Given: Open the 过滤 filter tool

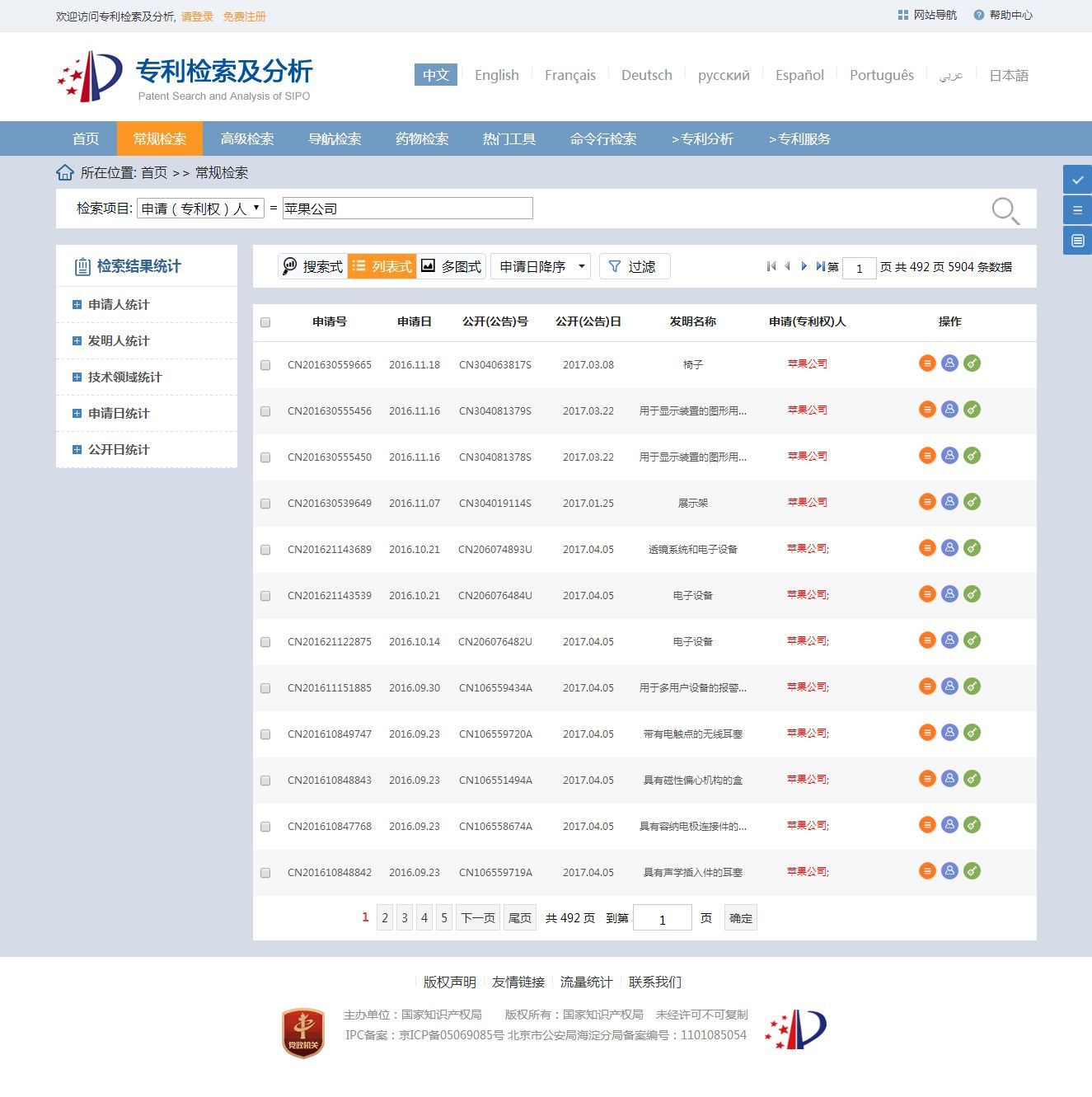Looking at the screenshot, I should click(634, 265).
